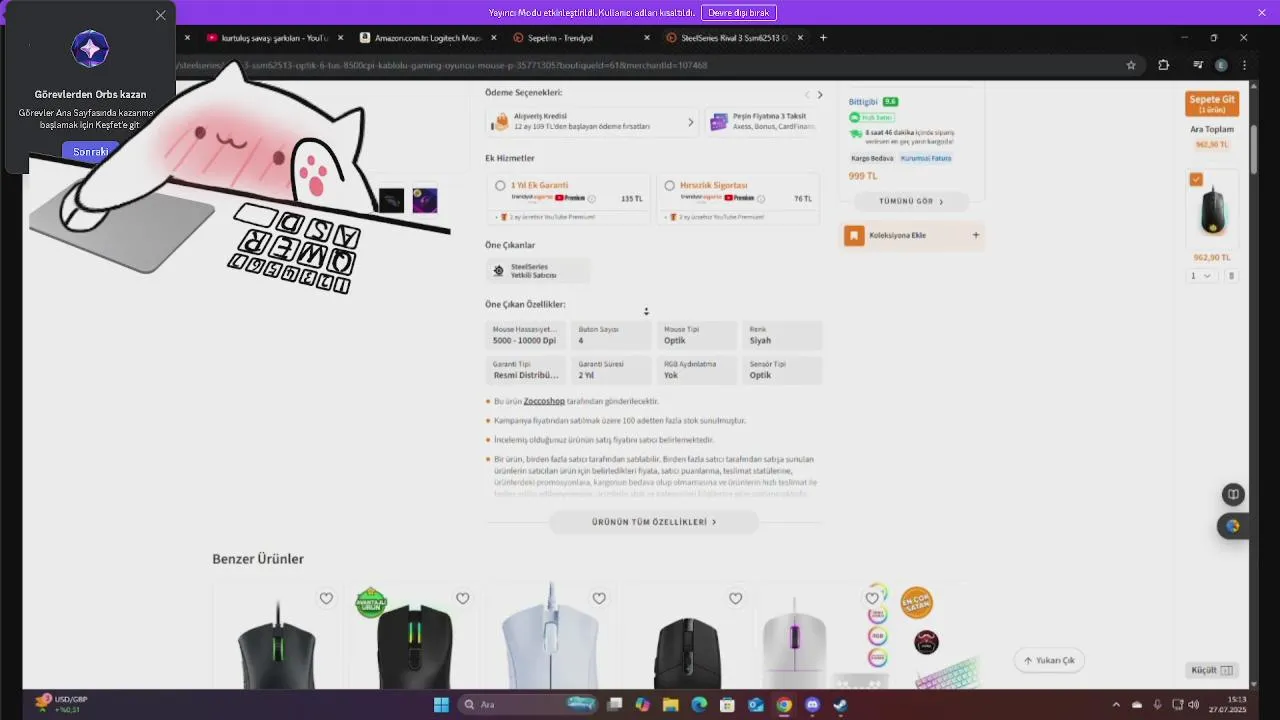Select SteelSeries Rival 3 browser tab
The image size is (1280, 720).
734,38
